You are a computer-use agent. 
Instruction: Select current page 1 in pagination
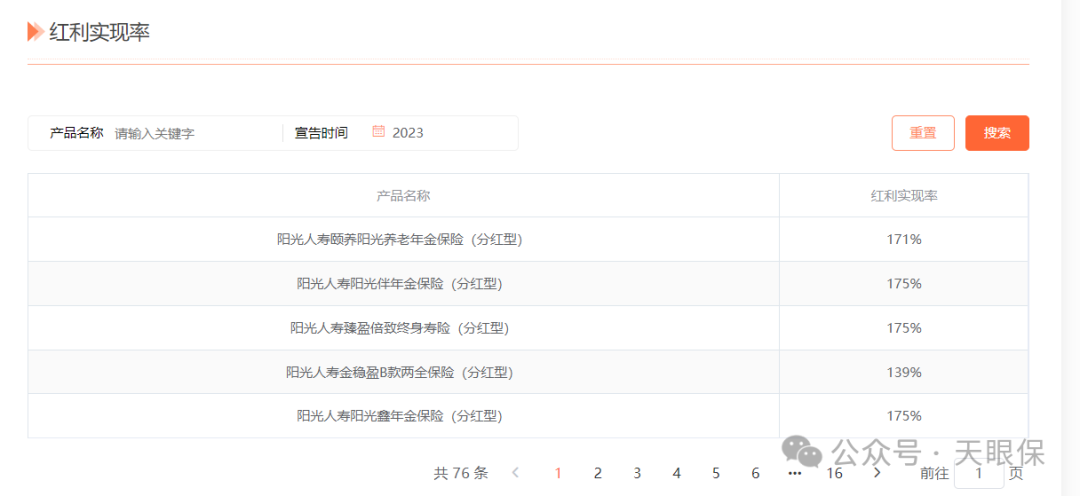pos(558,473)
